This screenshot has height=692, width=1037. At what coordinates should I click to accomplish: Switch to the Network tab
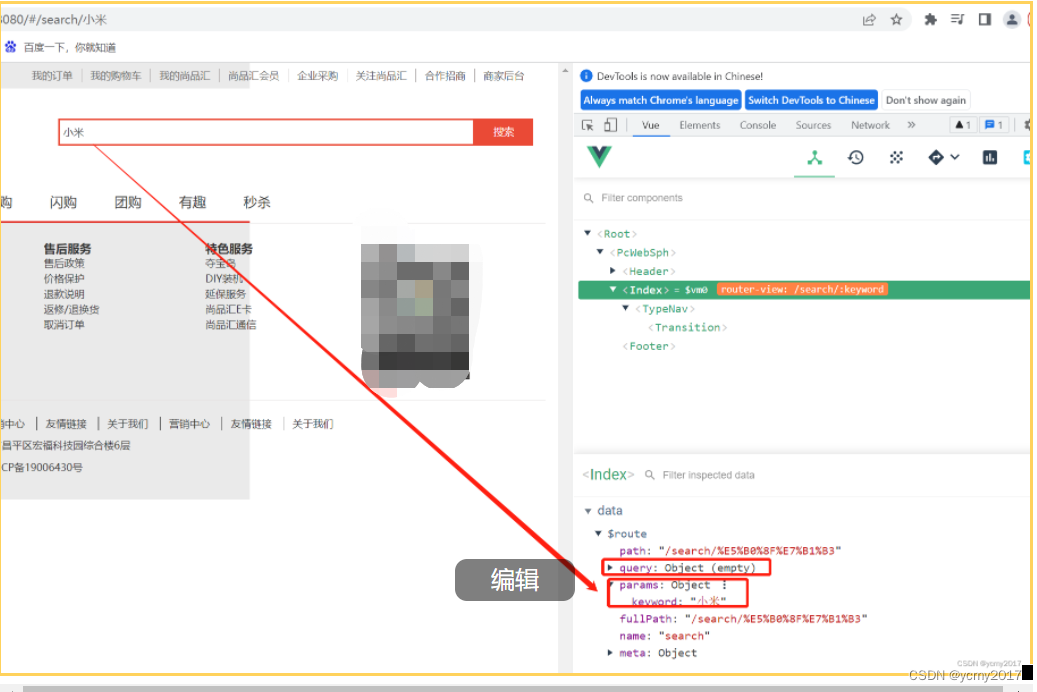(870, 125)
